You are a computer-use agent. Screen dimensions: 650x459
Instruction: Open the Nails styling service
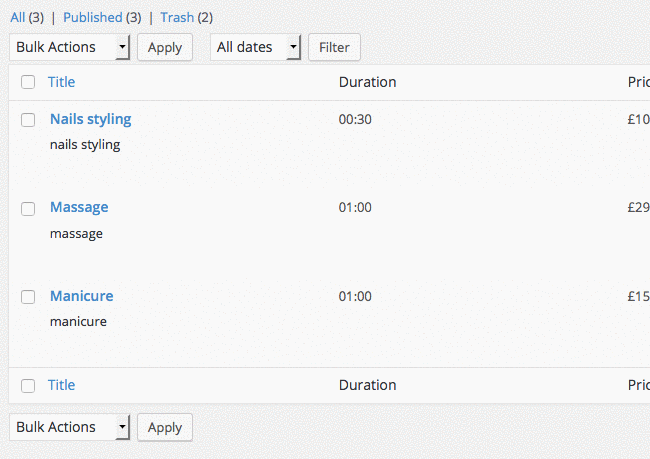coord(90,119)
